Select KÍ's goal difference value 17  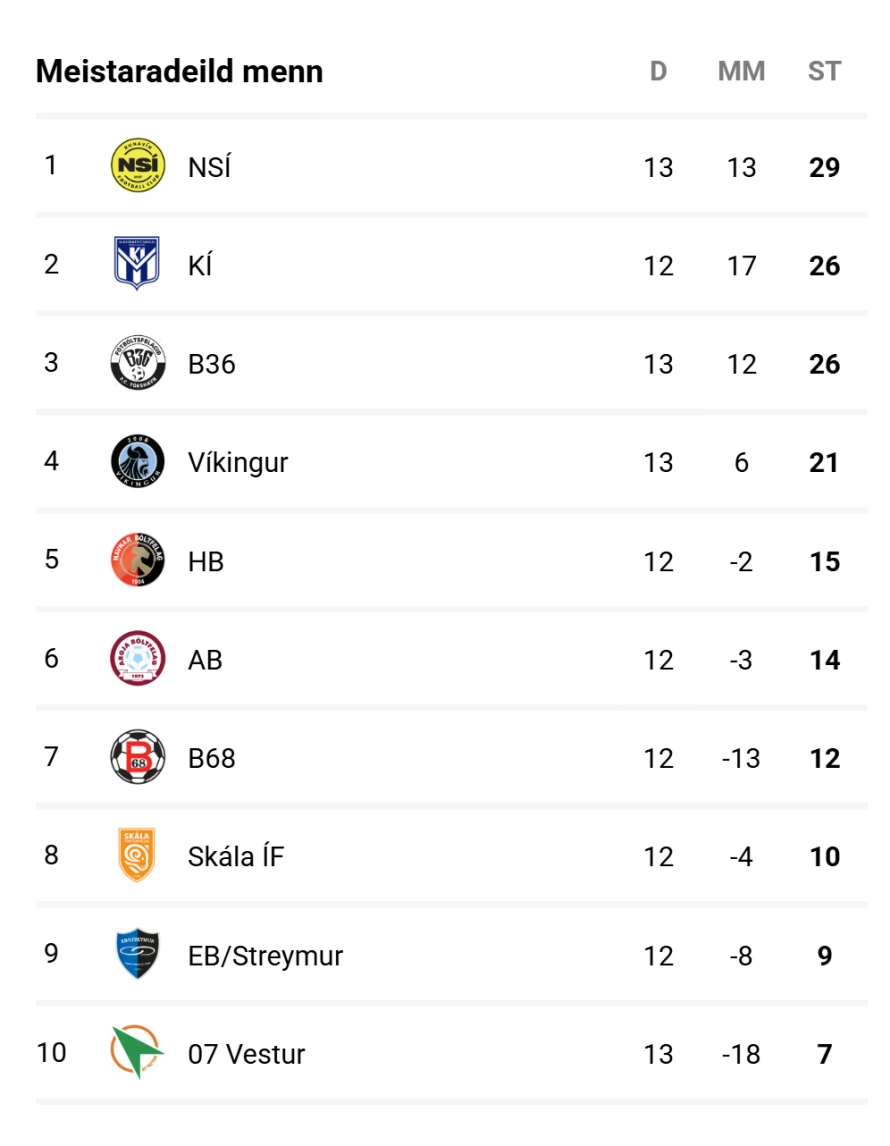click(741, 266)
